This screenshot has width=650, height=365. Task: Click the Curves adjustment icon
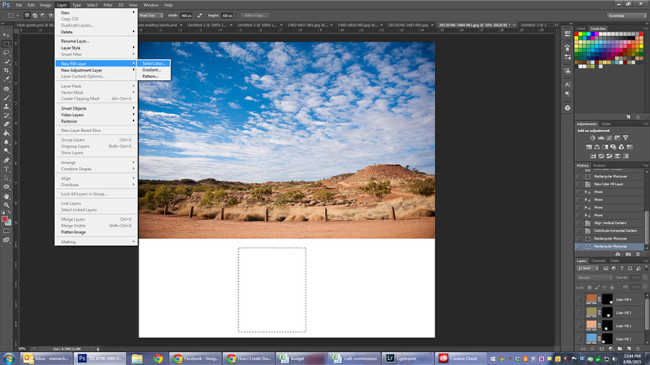tap(609, 138)
